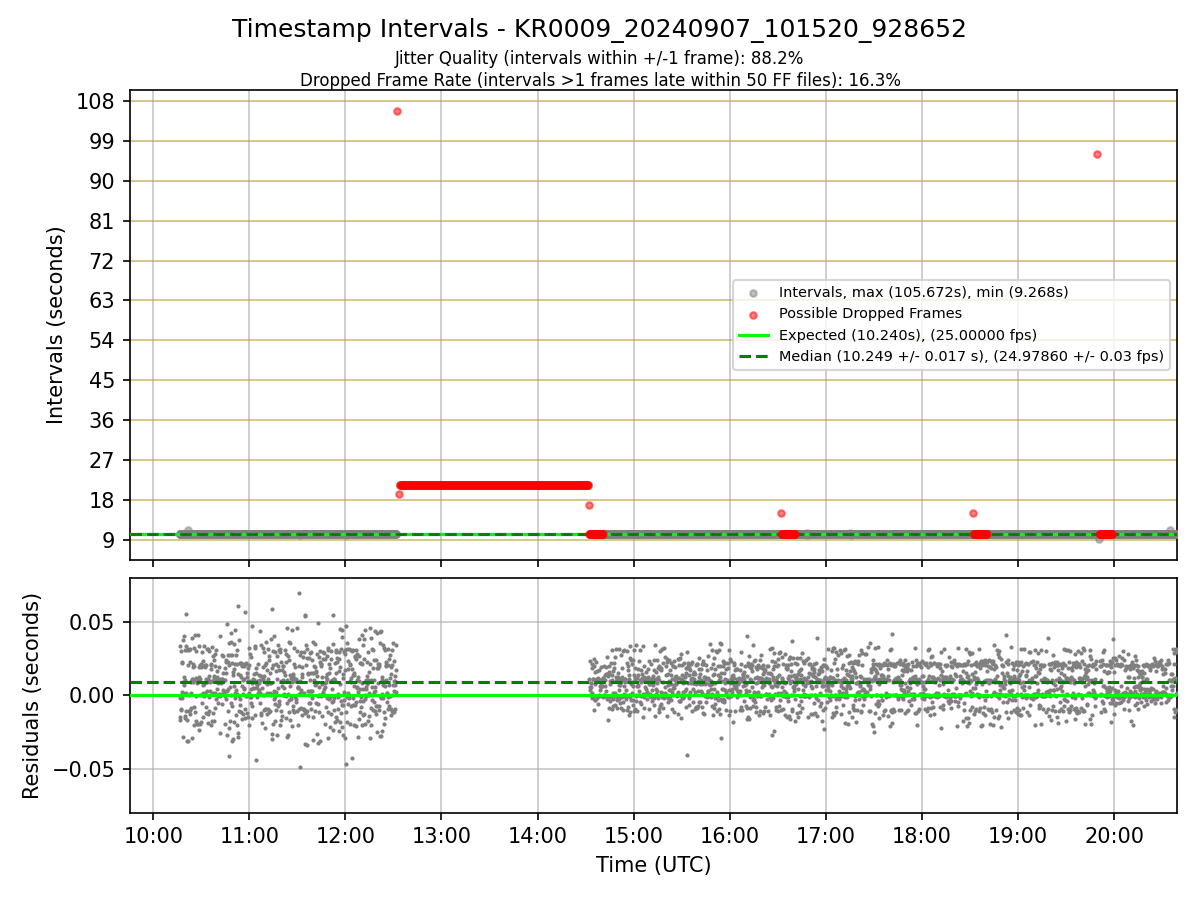Click the 19:00 time tick label

tap(1018, 834)
